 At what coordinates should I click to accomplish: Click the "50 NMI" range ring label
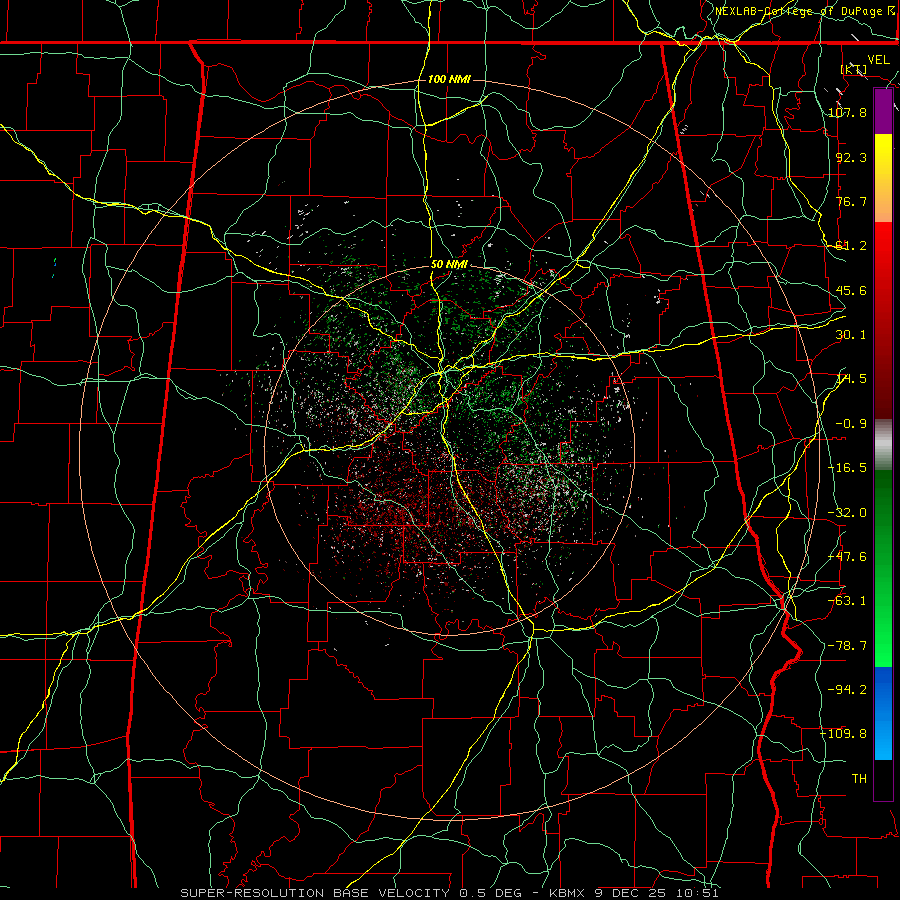(x=449, y=265)
